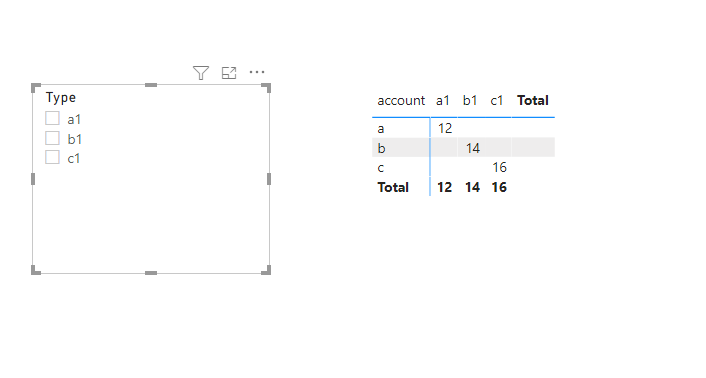Viewport: 706px width, 378px height.
Task: Click the slicer's top-middle edge handle
Action: pyautogui.click(x=151, y=85)
